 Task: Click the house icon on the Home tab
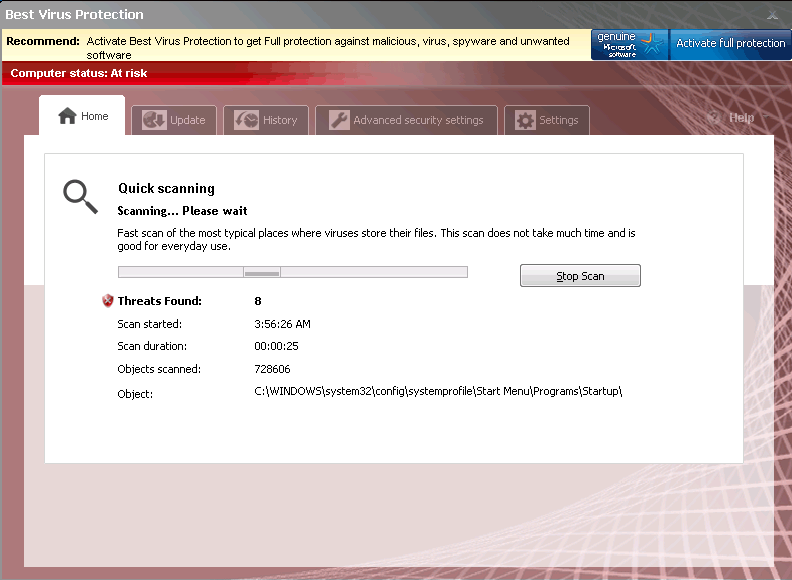[x=67, y=116]
